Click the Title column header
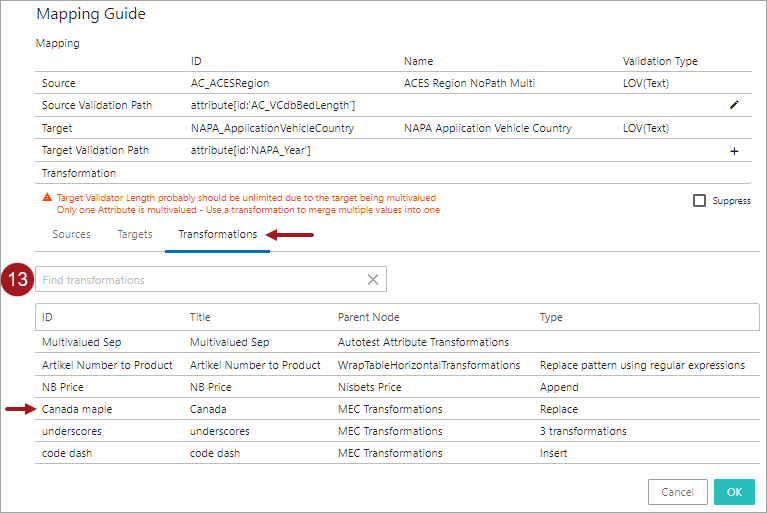767x513 pixels. click(x=202, y=317)
